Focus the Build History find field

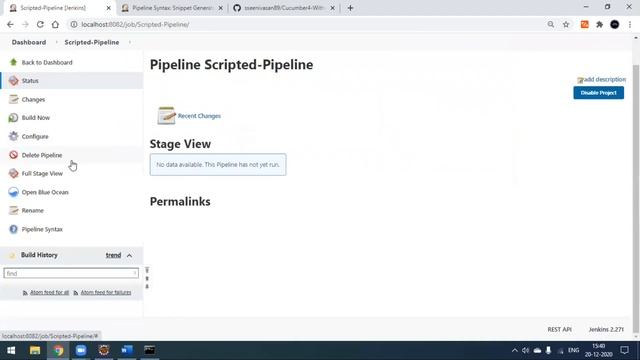point(71,273)
